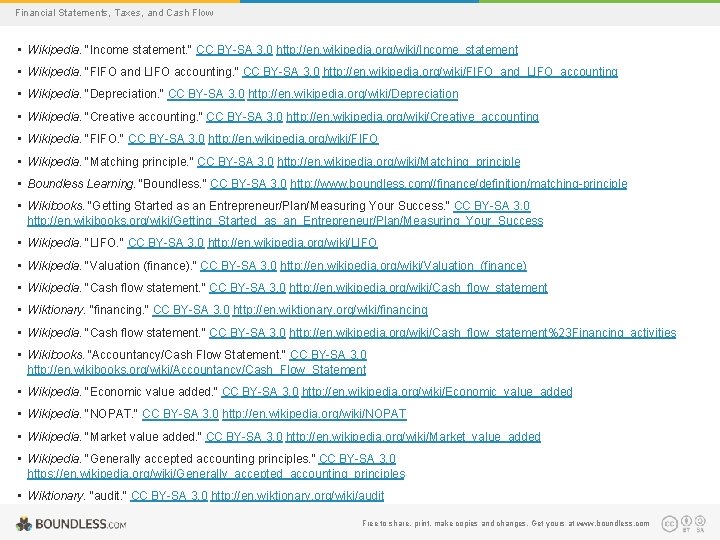Open the Income statement Wikipedia URL
Viewport: 720px width, 540px height.
pyautogui.click(x=397, y=50)
